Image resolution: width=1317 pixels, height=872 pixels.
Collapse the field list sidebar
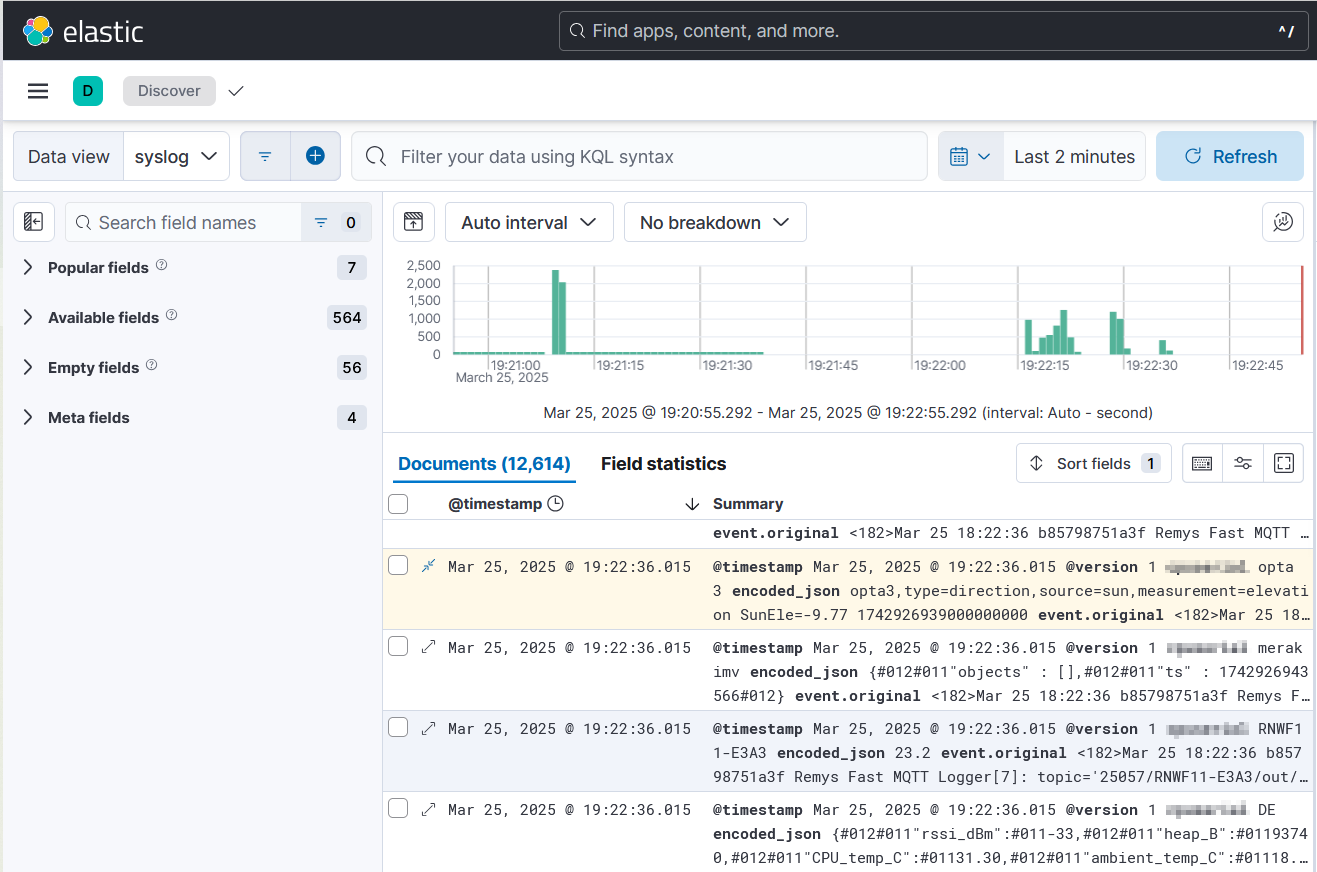click(x=34, y=222)
